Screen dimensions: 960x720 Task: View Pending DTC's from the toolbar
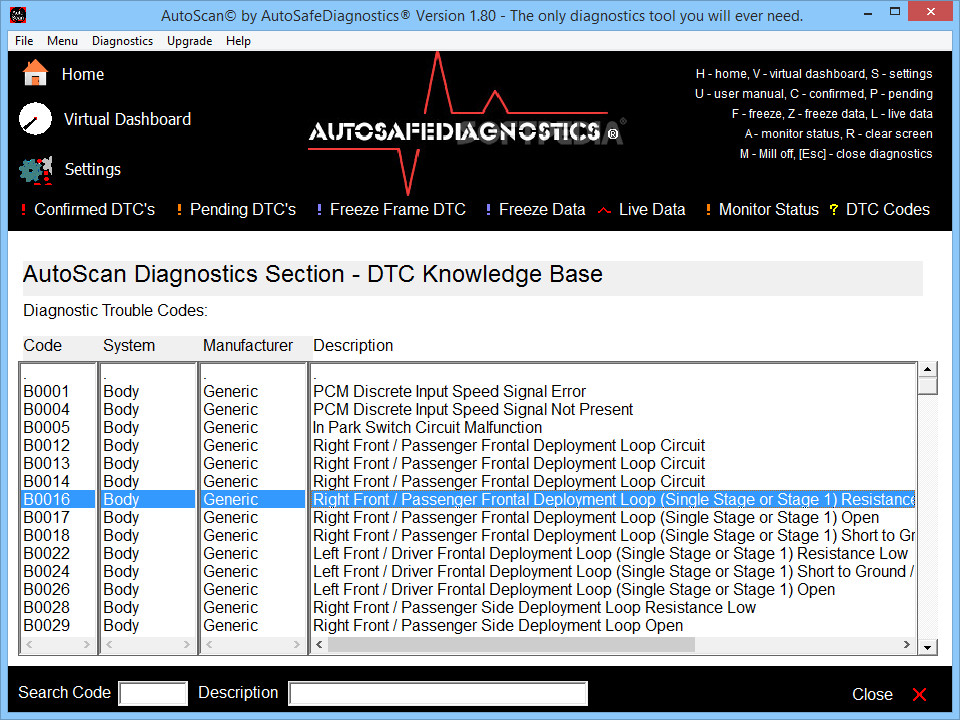click(x=244, y=209)
